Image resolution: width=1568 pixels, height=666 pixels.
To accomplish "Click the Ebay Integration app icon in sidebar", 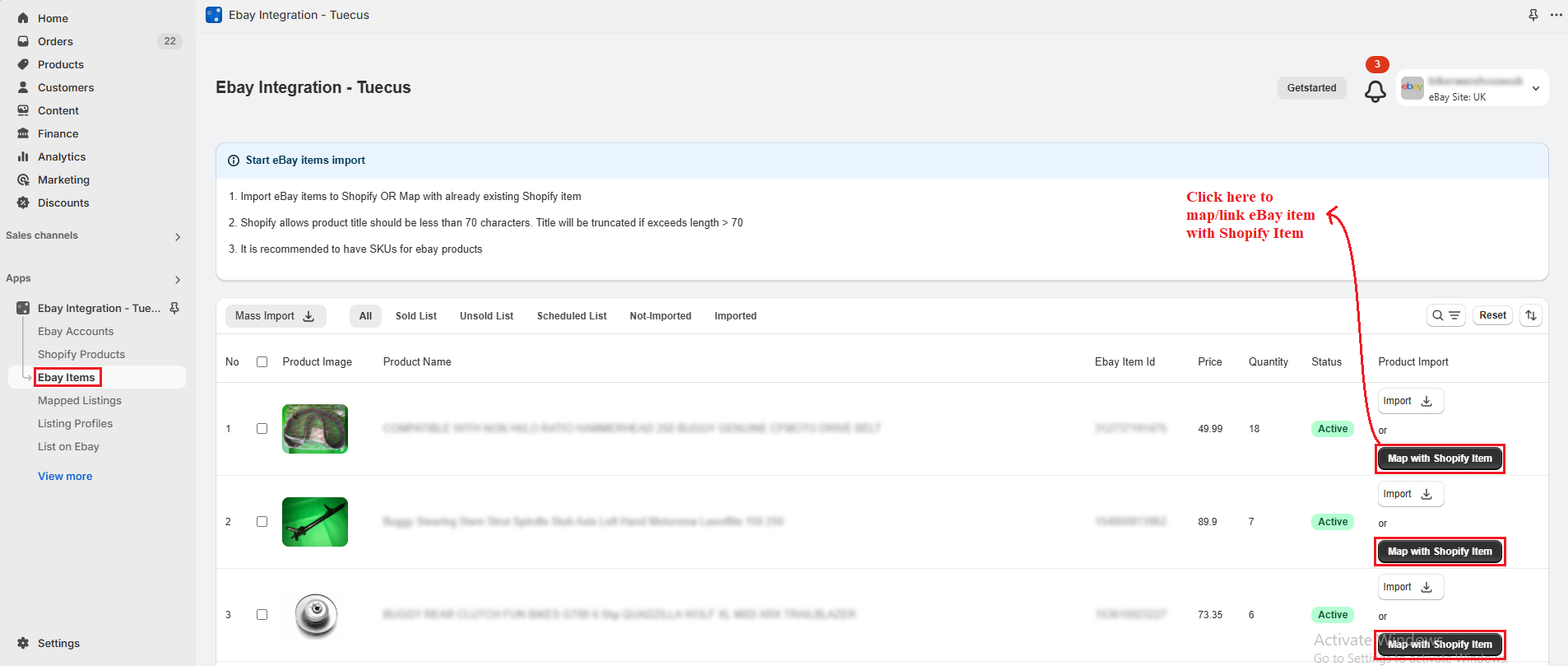I will [23, 308].
